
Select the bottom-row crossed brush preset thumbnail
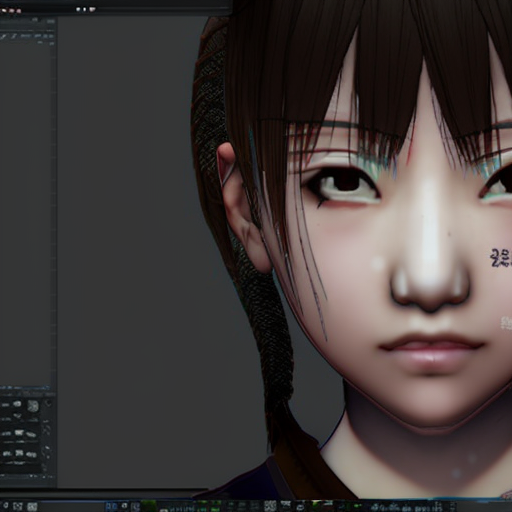pos(19,453)
